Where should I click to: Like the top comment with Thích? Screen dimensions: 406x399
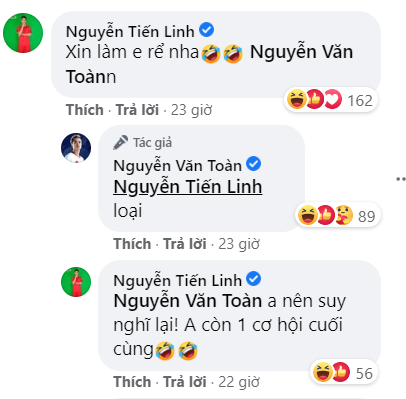(x=85, y=110)
